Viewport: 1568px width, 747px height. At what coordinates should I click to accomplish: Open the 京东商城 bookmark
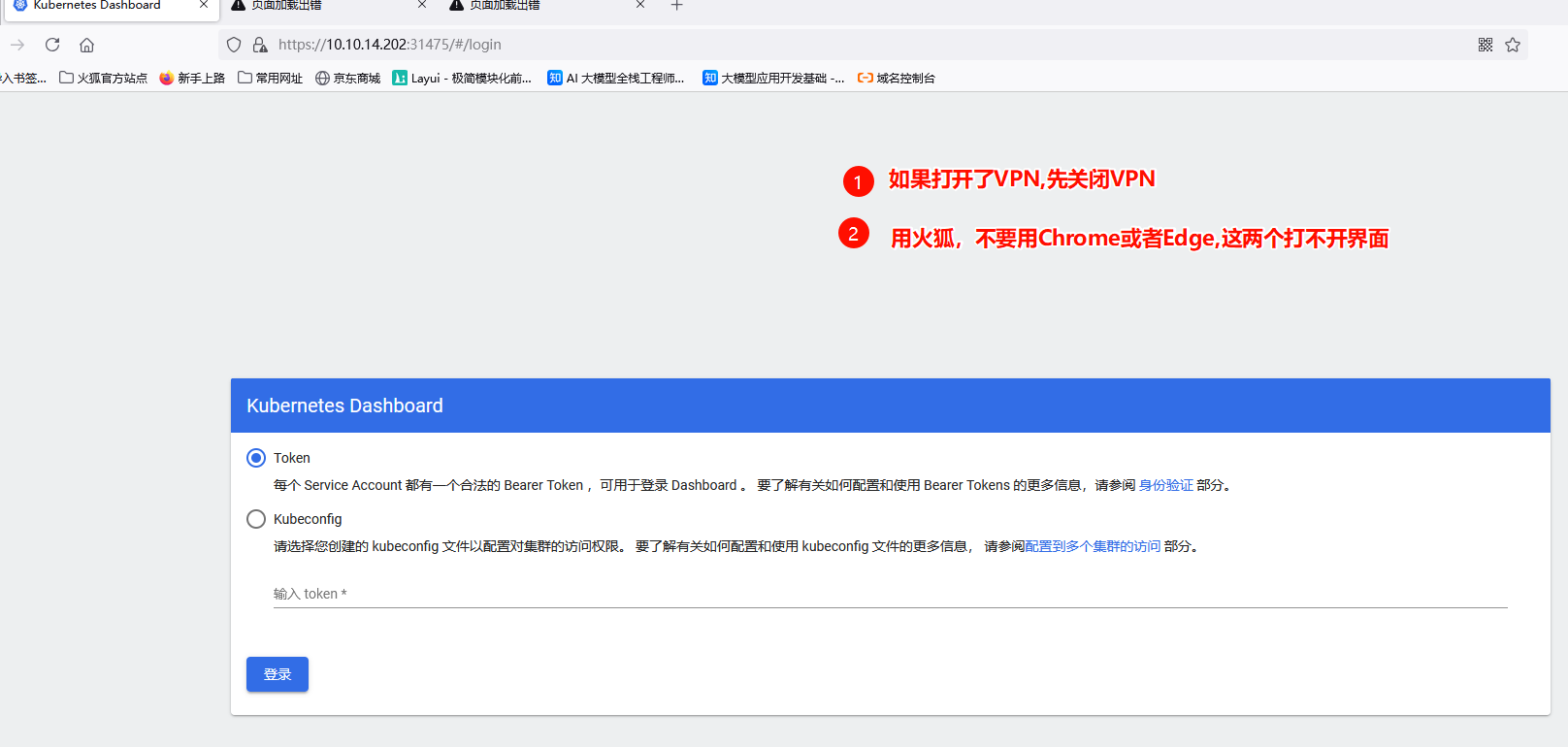(x=348, y=78)
